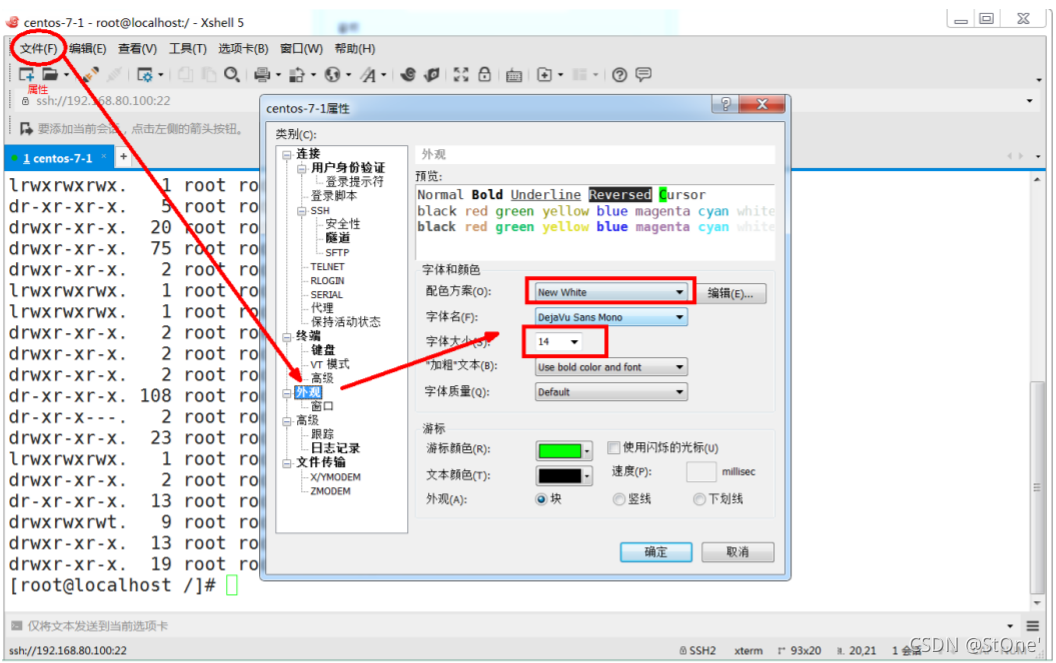1056x663 pixels.
Task: Open the 文件(F) menu
Action: click(x=38, y=49)
